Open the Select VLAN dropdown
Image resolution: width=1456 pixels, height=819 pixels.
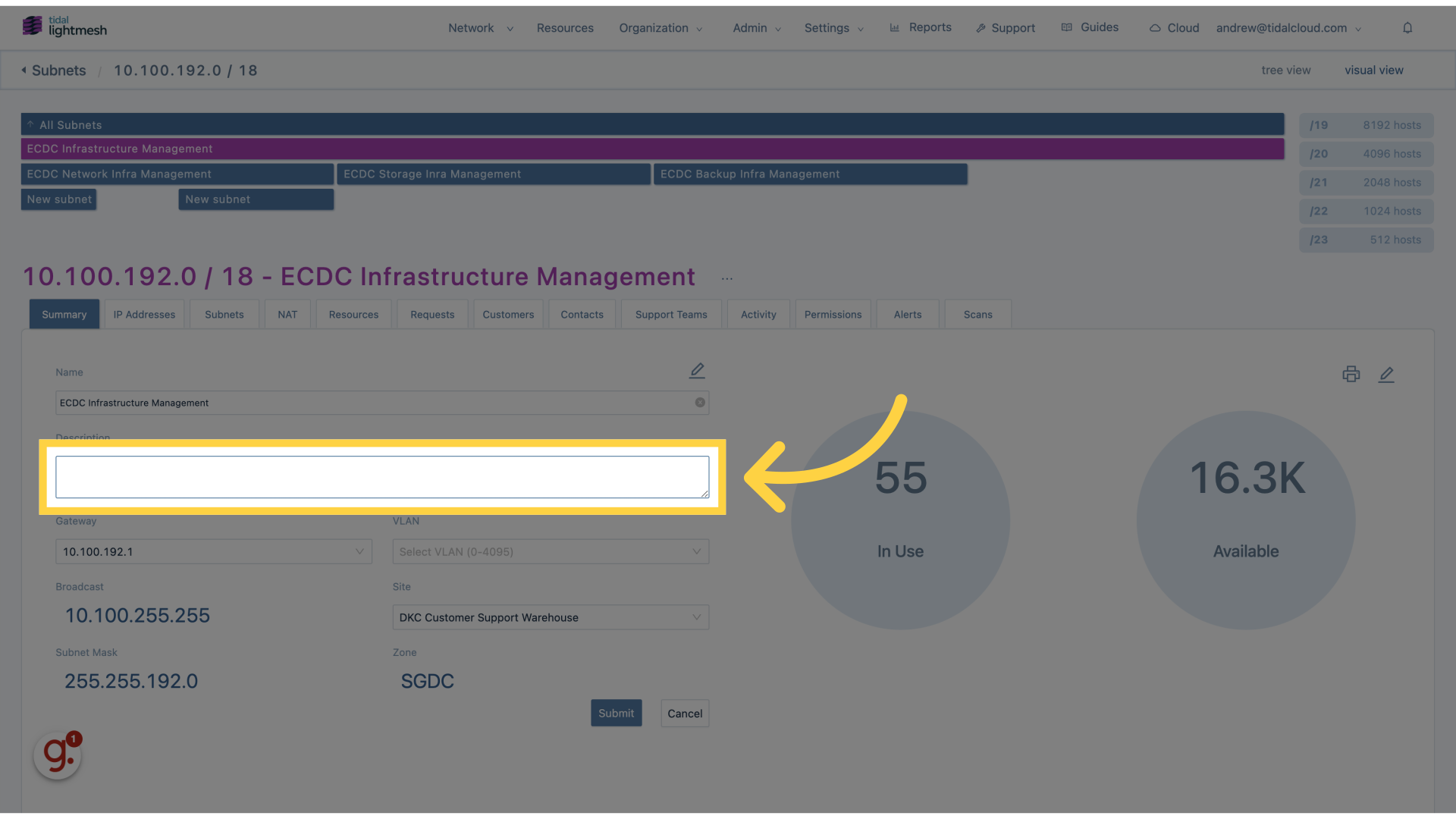click(551, 551)
